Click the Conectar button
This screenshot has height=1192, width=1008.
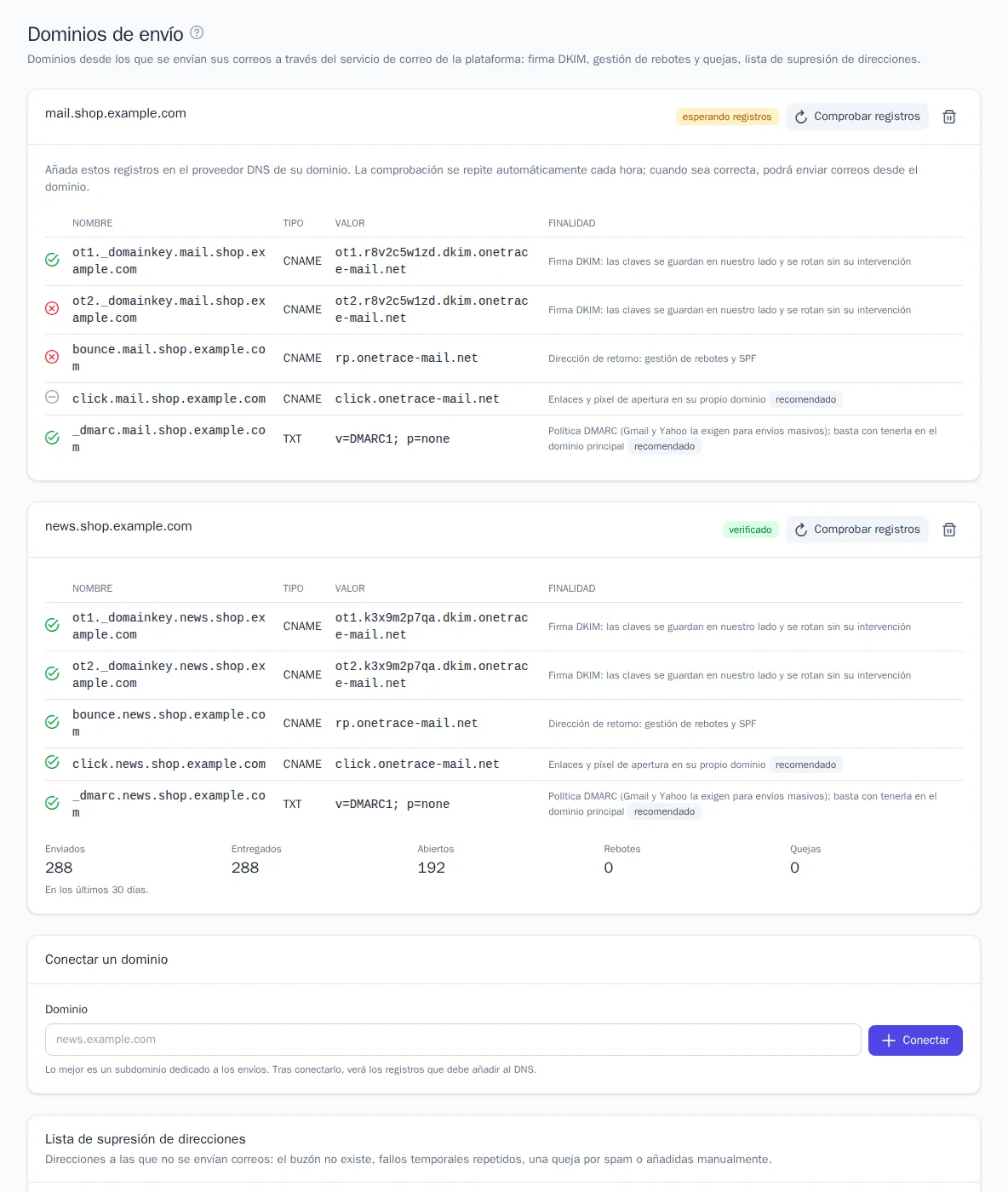pos(915,1040)
